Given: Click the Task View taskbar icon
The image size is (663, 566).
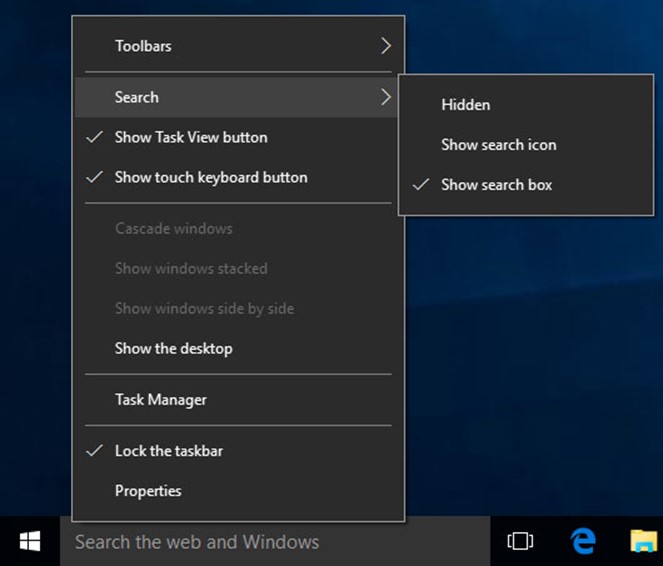Looking at the screenshot, I should [x=520, y=541].
